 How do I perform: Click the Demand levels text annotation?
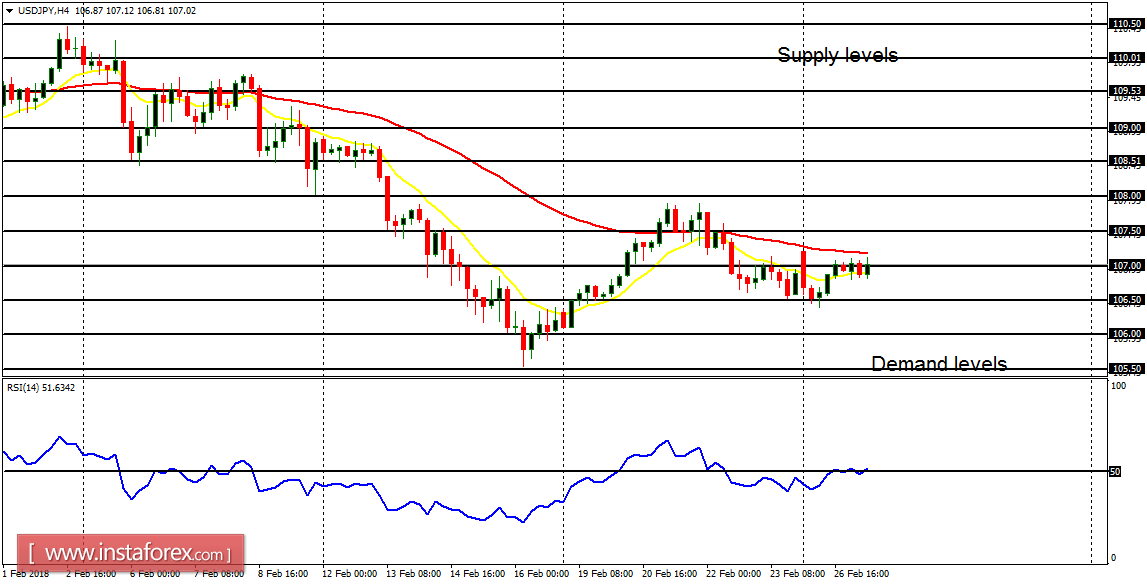coord(938,363)
